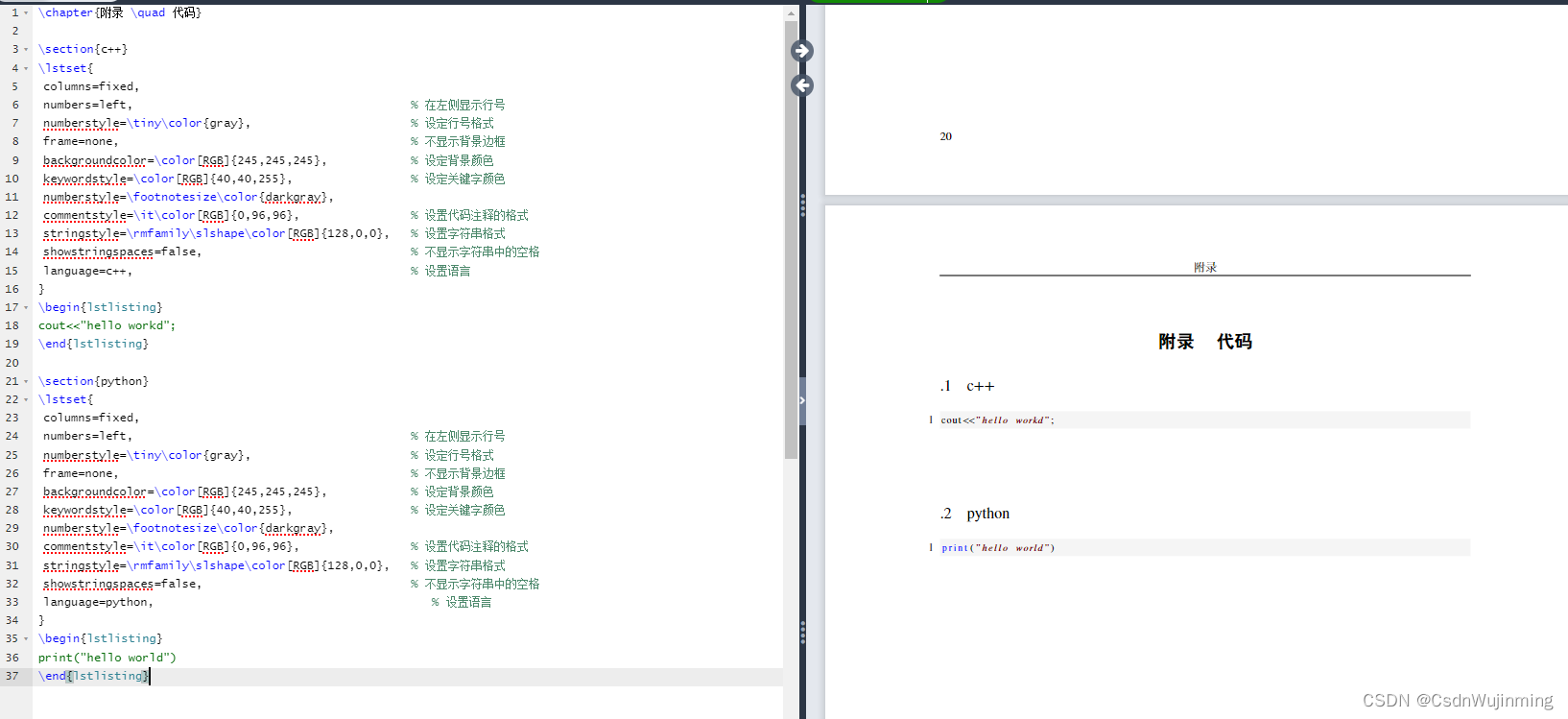Collapse the \lstset fold at line 22
Viewport: 1568px width, 719px height.
click(x=26, y=399)
